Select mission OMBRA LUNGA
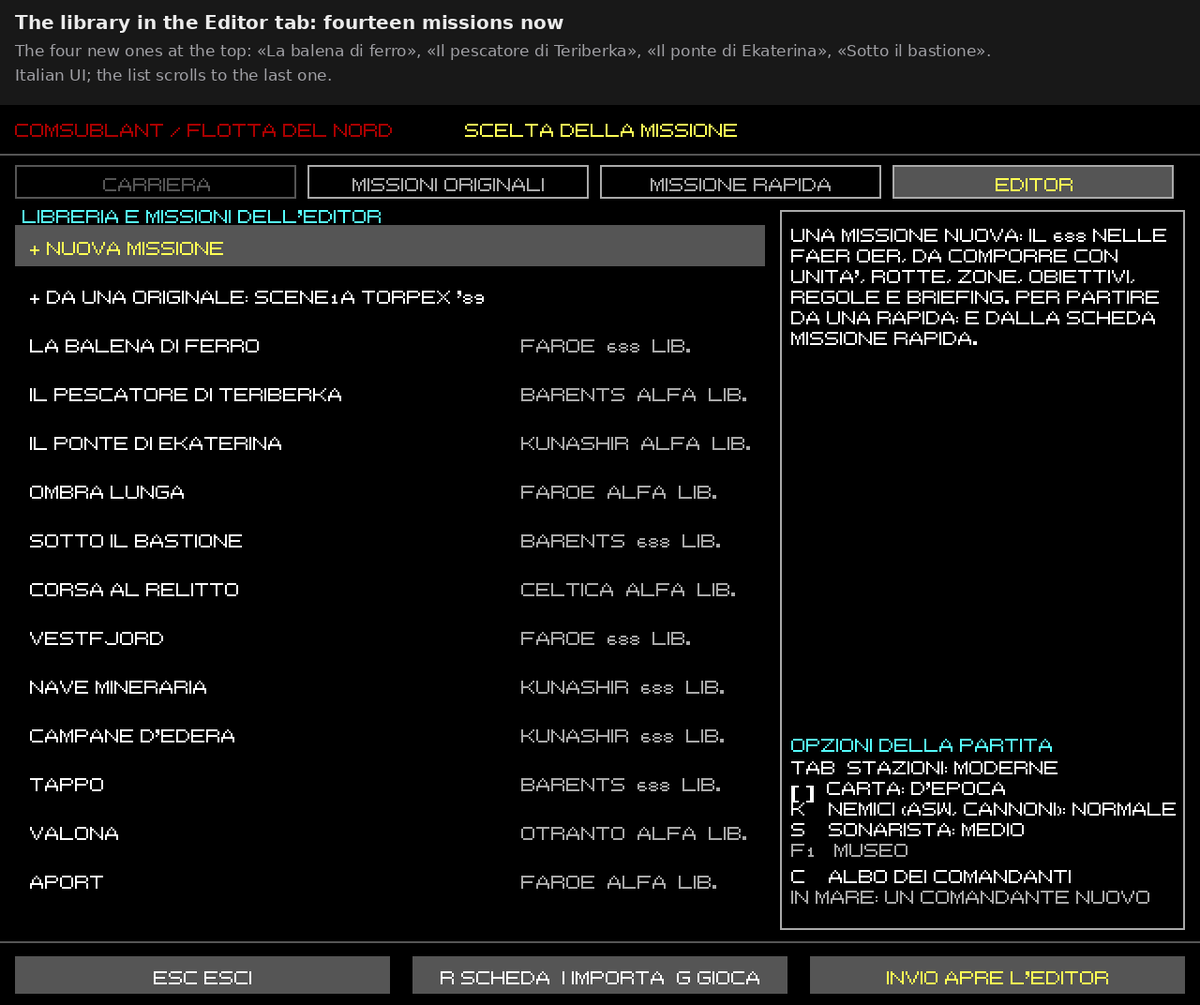Image resolution: width=1200 pixels, height=1005 pixels. click(390, 492)
